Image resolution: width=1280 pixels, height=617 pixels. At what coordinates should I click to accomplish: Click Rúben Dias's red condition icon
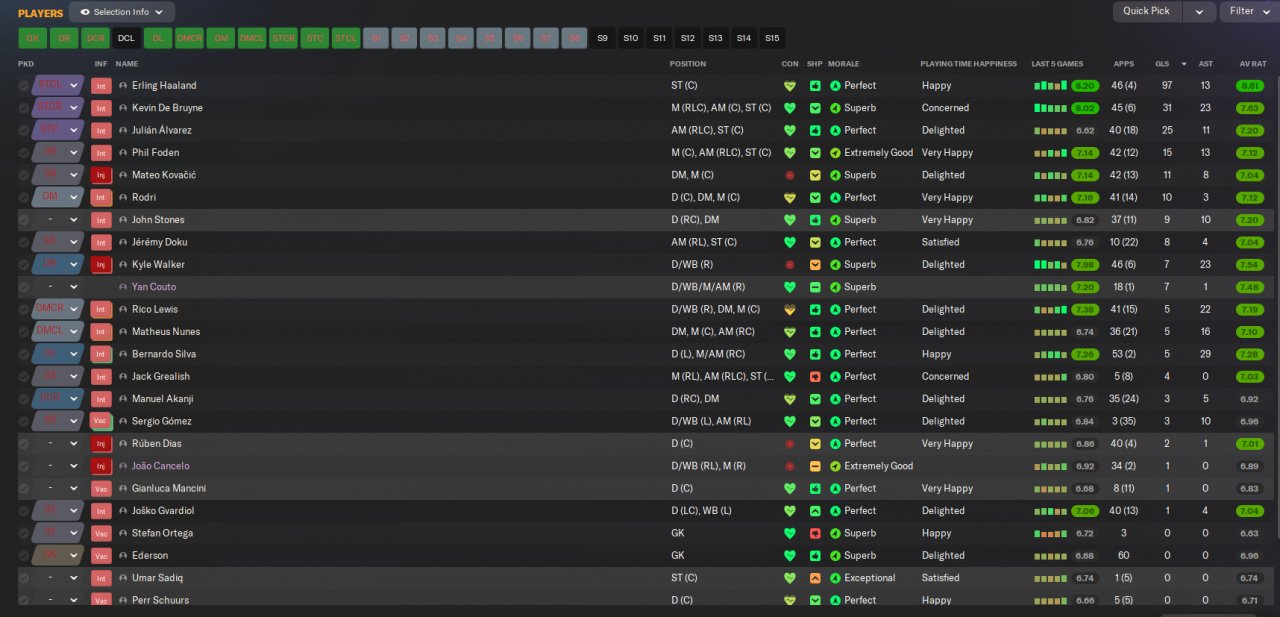click(789, 444)
